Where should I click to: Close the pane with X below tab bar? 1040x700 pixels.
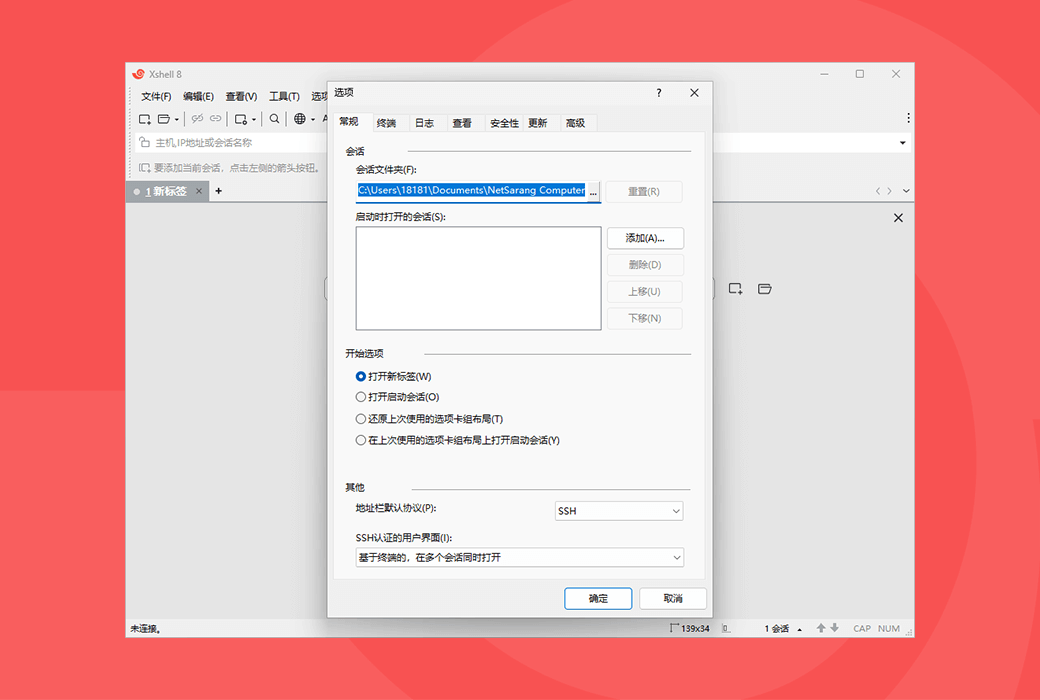point(898,218)
